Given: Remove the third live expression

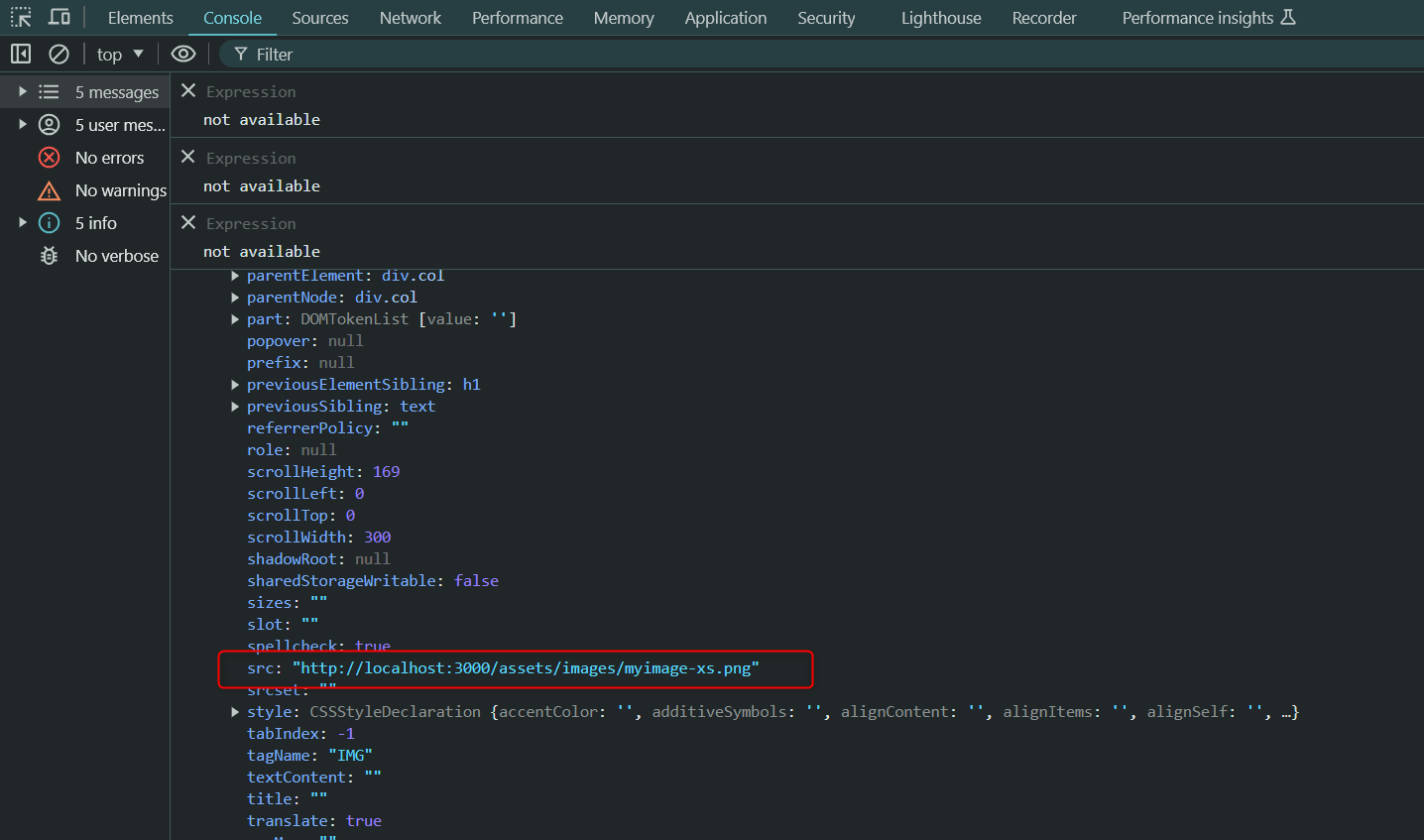Looking at the screenshot, I should coord(188,222).
